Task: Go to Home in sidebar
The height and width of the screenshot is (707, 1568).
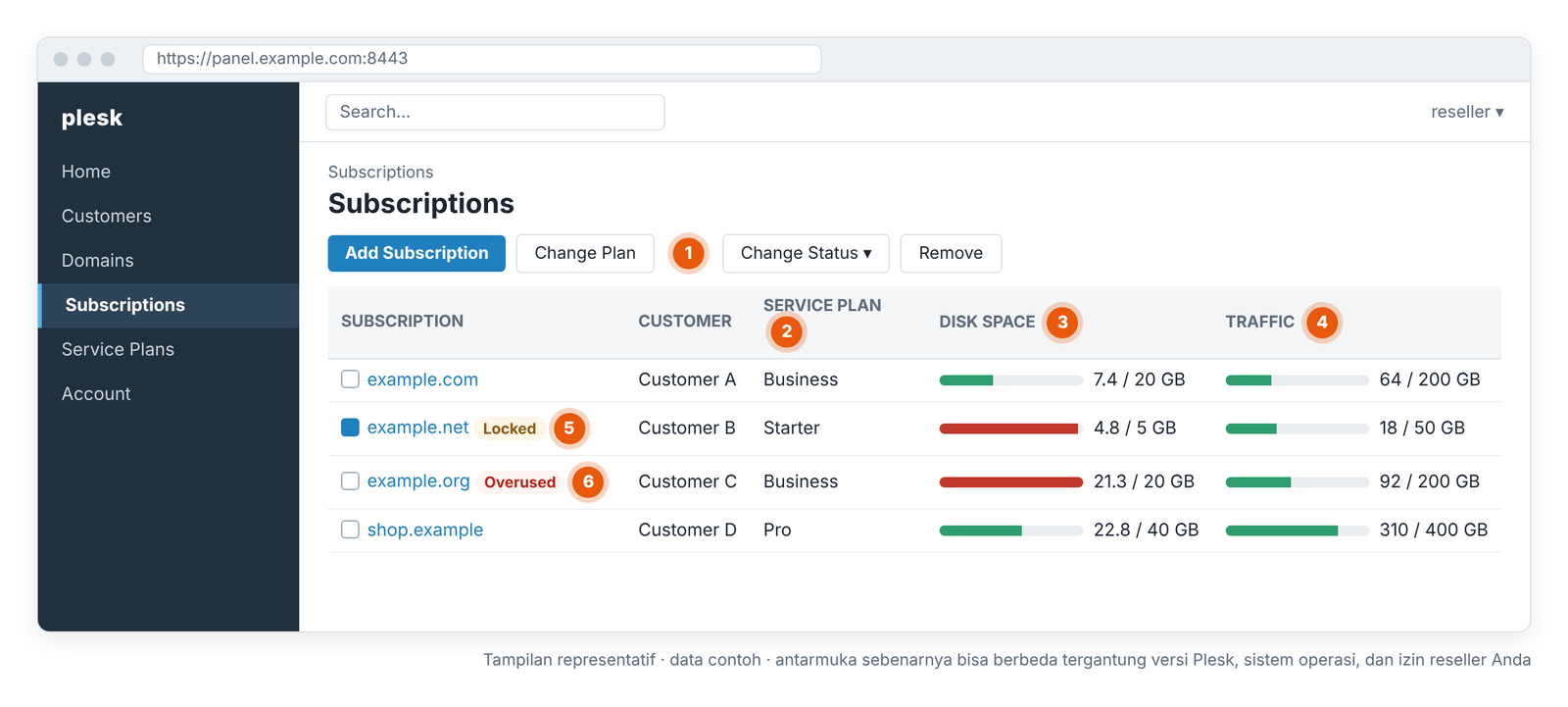Action: tap(169, 172)
